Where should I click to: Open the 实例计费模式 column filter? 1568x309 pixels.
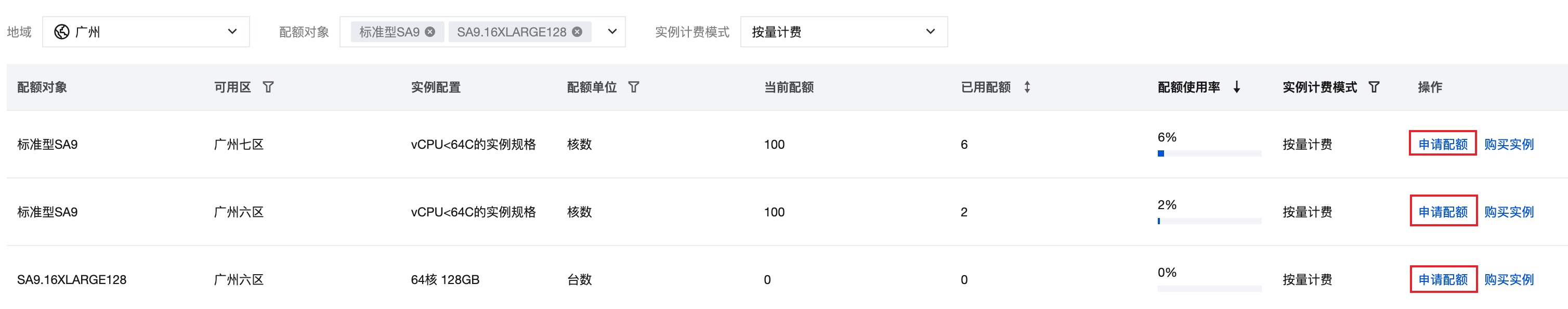click(x=1374, y=87)
